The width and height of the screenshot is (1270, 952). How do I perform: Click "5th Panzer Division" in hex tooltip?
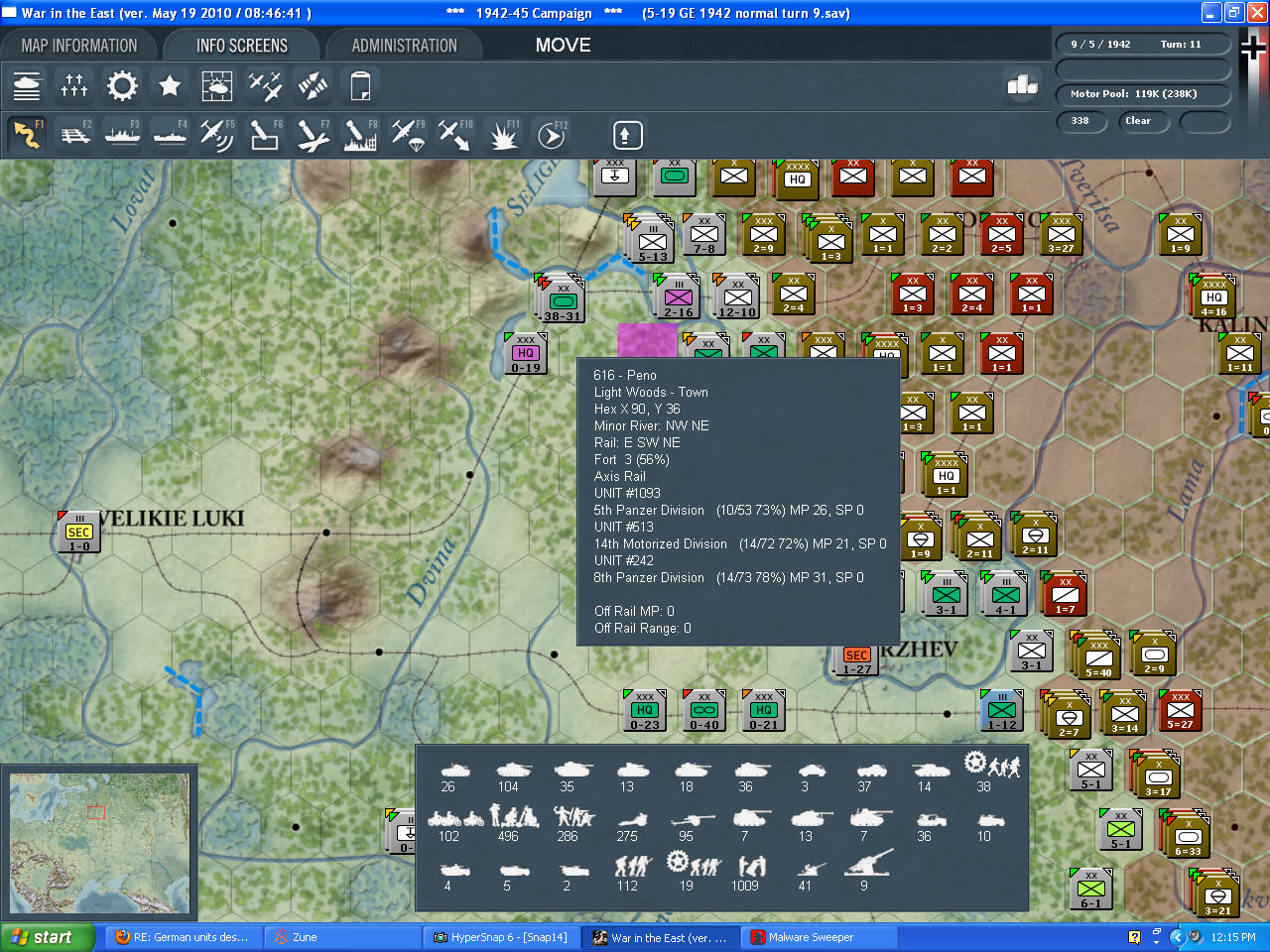pyautogui.click(x=649, y=510)
